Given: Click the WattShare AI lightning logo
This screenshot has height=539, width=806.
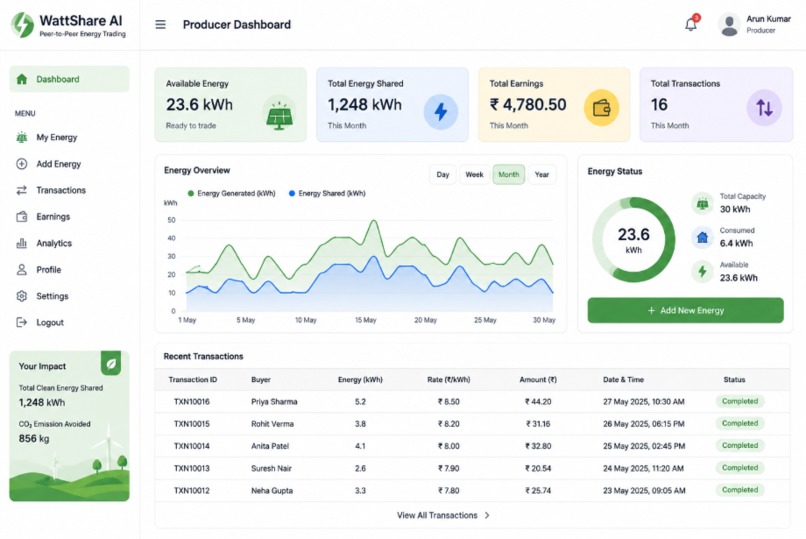Looking at the screenshot, I should click(x=23, y=24).
